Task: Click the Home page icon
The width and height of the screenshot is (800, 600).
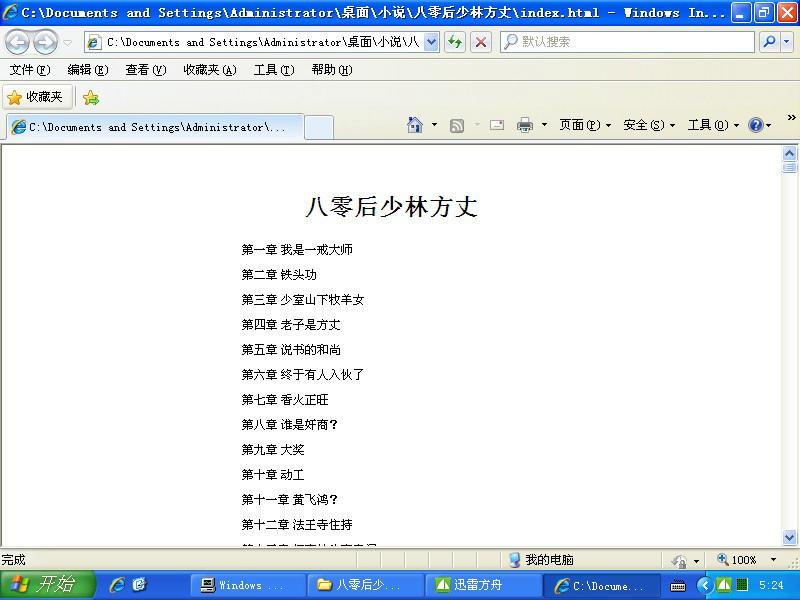Action: [x=415, y=125]
